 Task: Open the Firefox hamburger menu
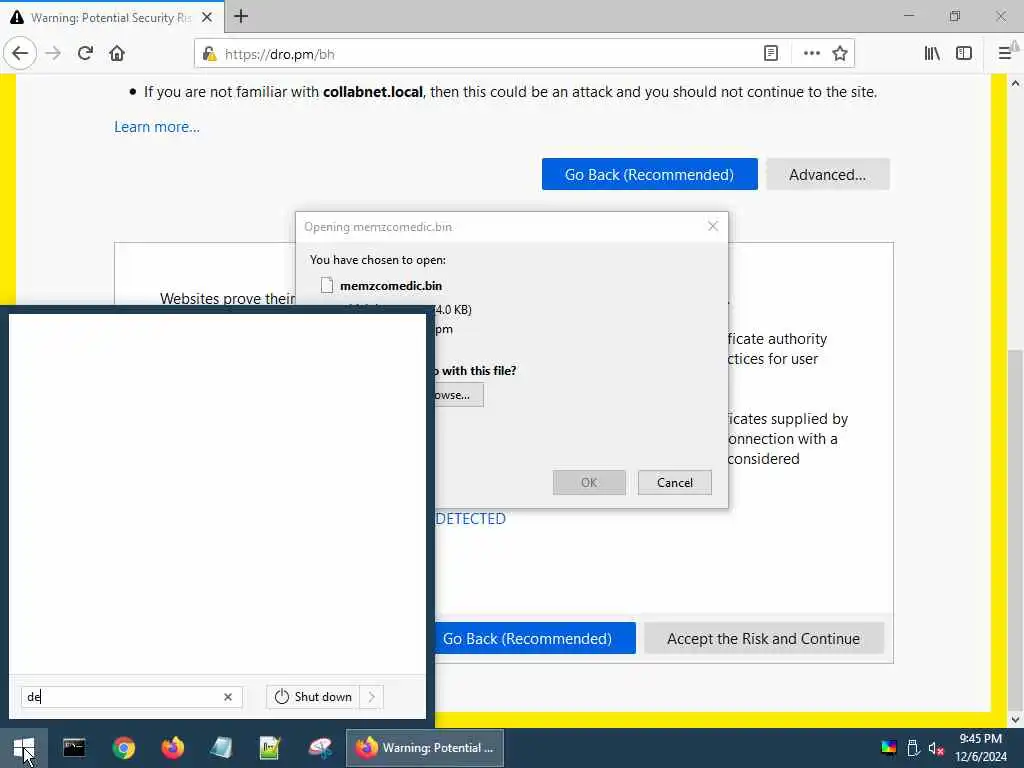(1005, 54)
